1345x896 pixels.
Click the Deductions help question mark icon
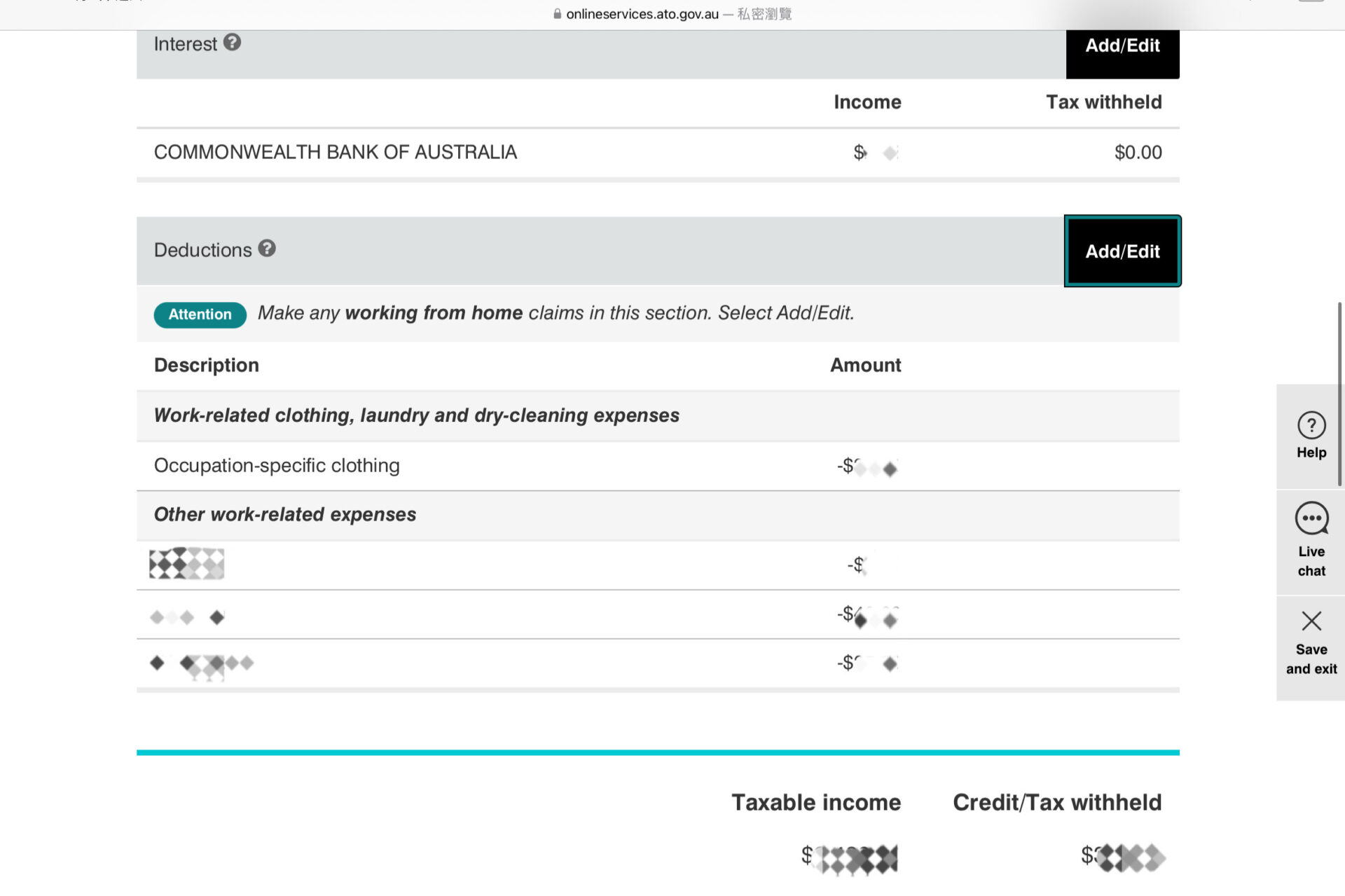tap(267, 249)
